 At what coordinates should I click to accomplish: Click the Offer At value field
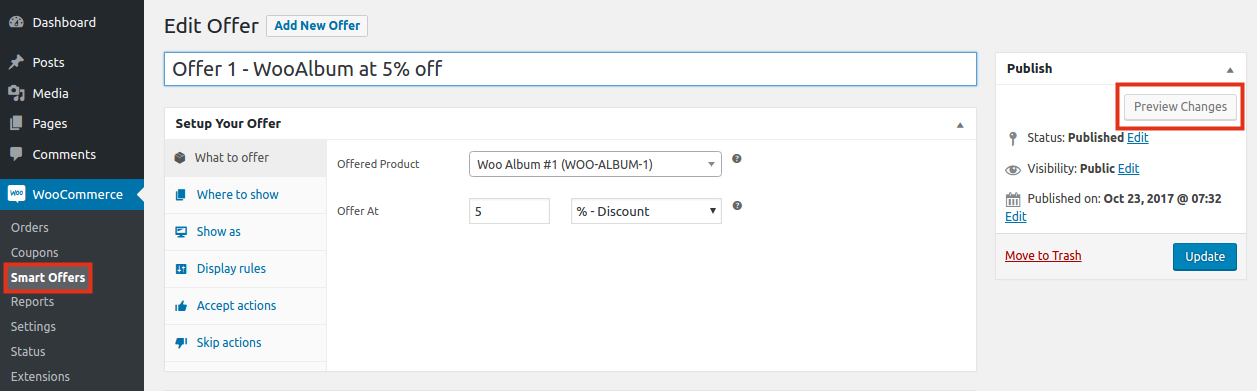point(509,211)
